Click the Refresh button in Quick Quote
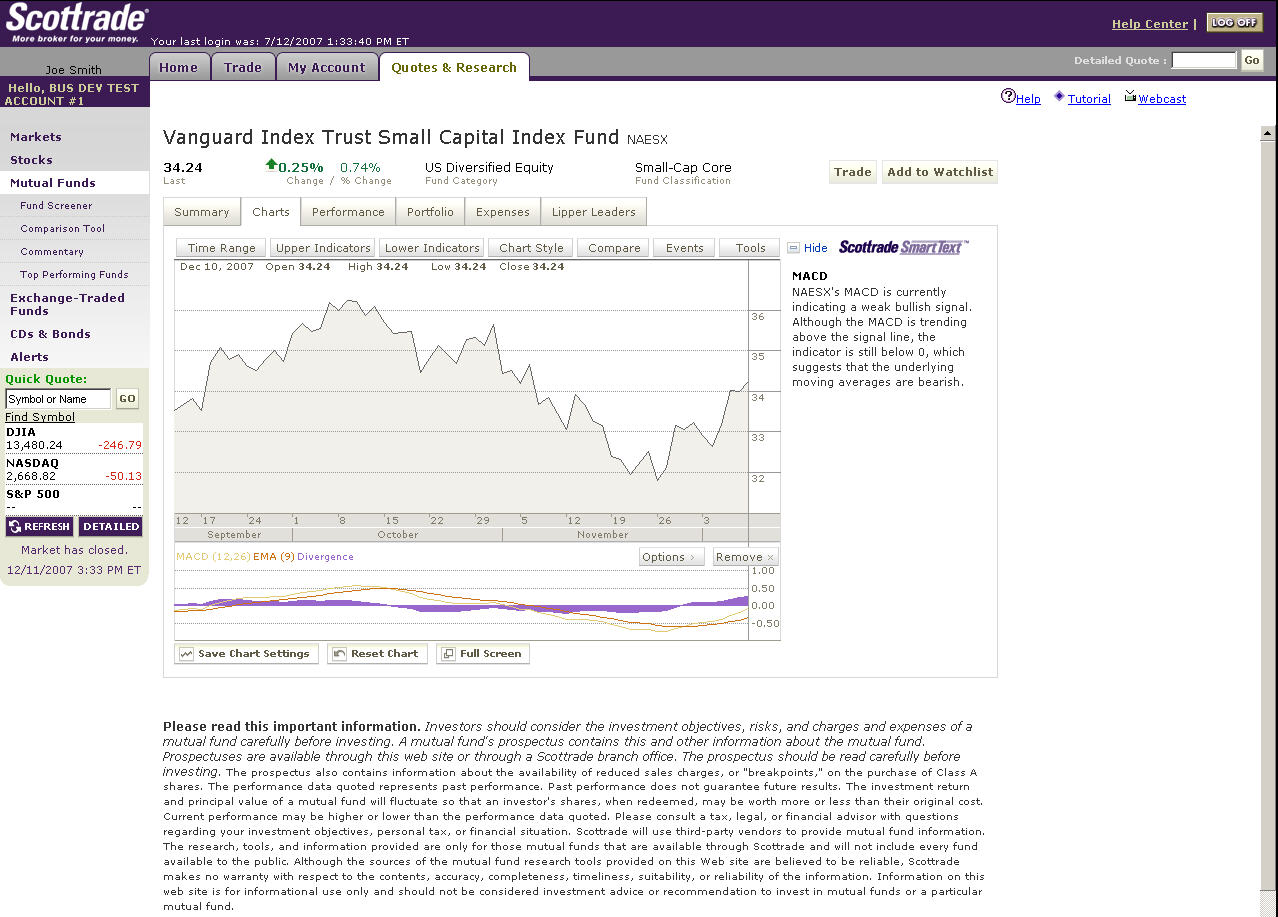 point(39,527)
